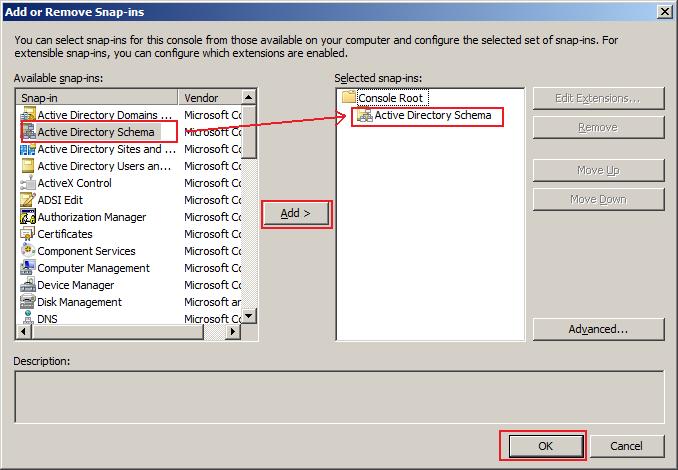Select ActiveX Control snap-in name
Image resolution: width=678 pixels, height=470 pixels.
tap(74, 183)
